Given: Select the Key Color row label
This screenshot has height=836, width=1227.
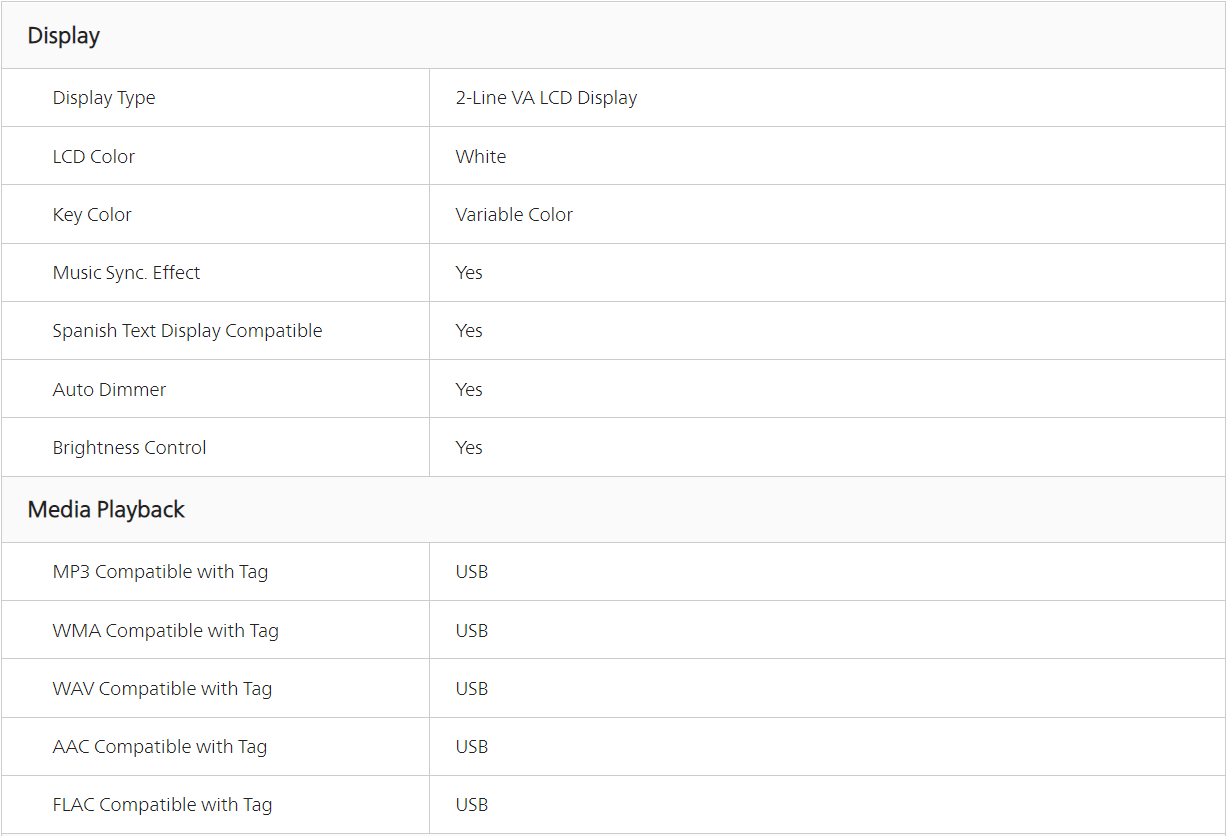Looking at the screenshot, I should (92, 215).
